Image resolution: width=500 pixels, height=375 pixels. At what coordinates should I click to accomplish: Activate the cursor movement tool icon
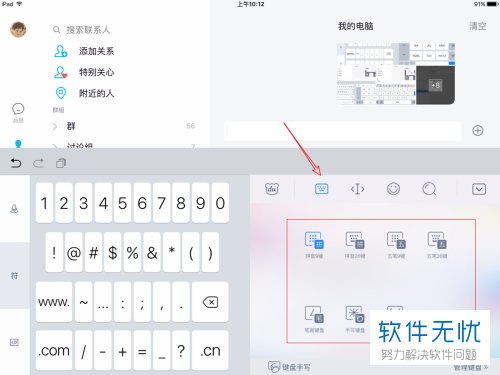click(357, 189)
